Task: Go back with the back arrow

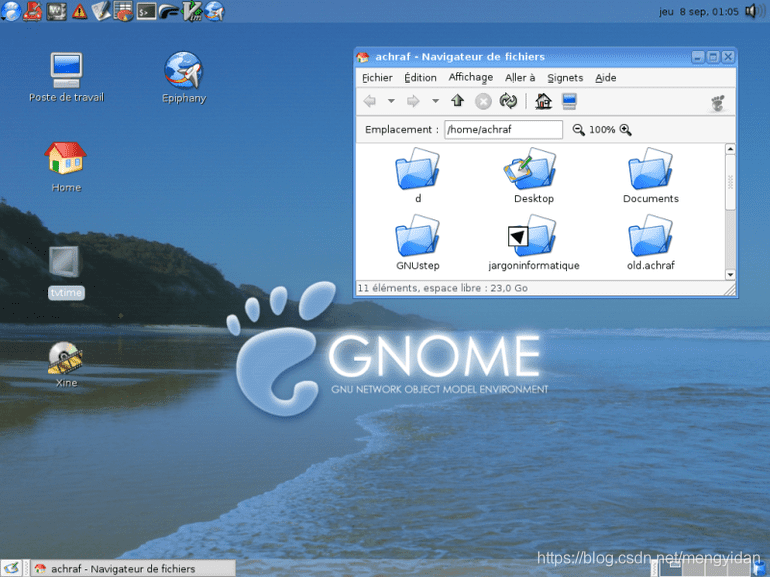Action: tap(370, 101)
